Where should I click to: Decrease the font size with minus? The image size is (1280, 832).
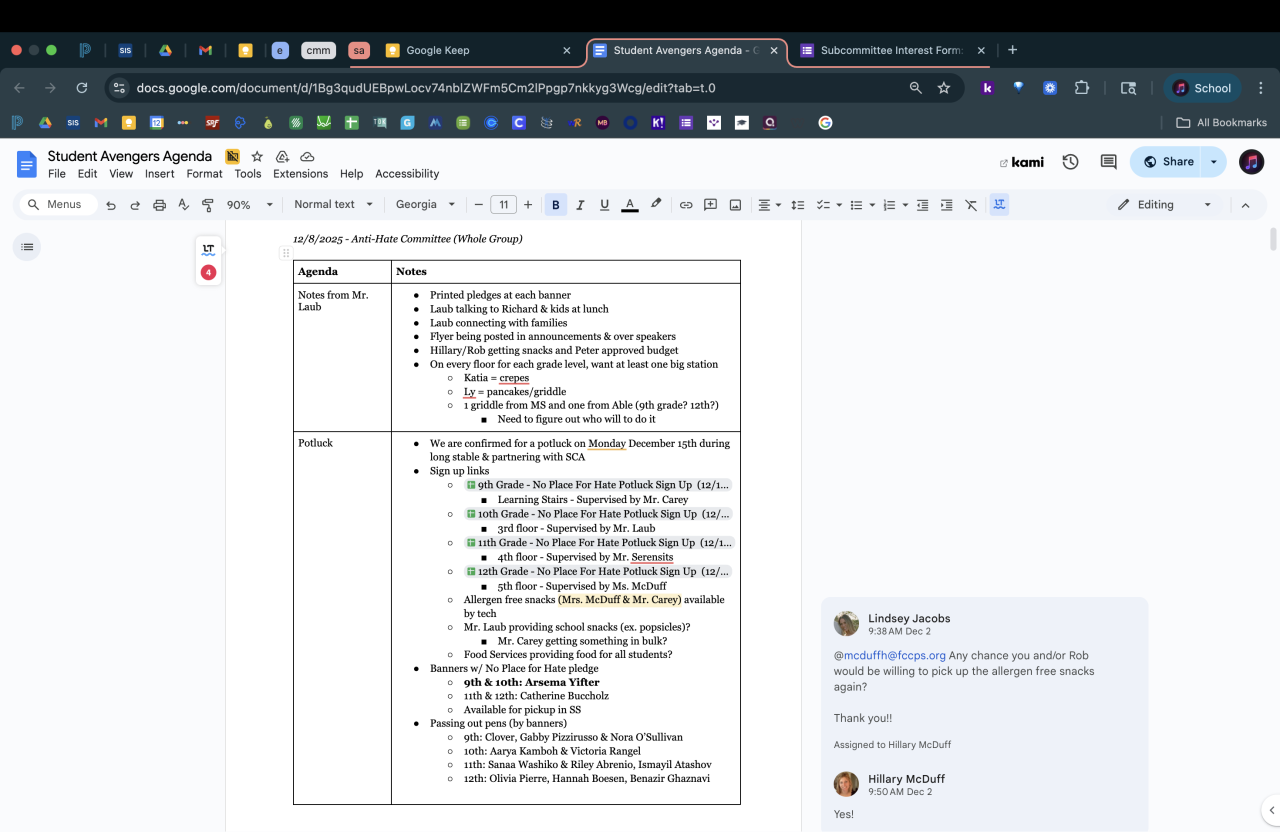[x=479, y=205]
